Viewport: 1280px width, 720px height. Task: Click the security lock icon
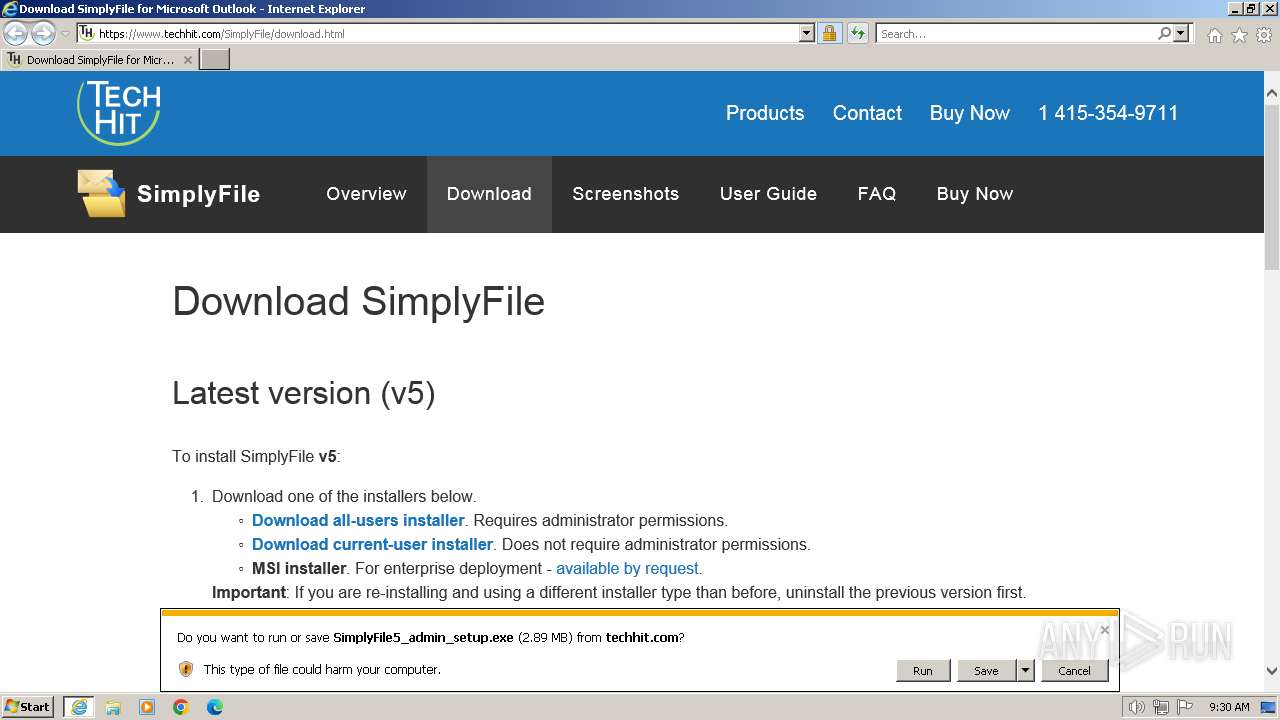829,33
